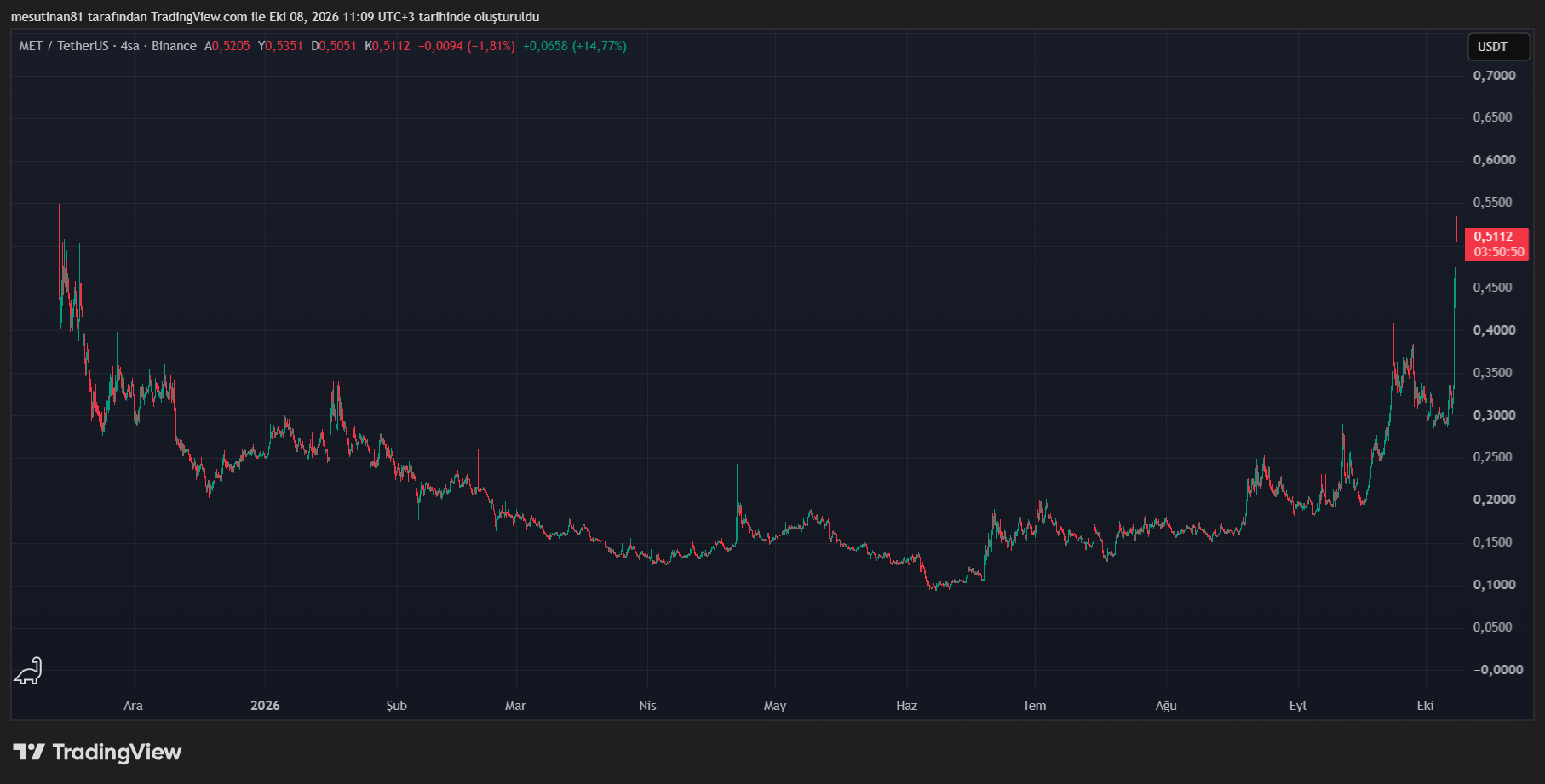Click the TradingView logo at bottom left

click(x=98, y=752)
